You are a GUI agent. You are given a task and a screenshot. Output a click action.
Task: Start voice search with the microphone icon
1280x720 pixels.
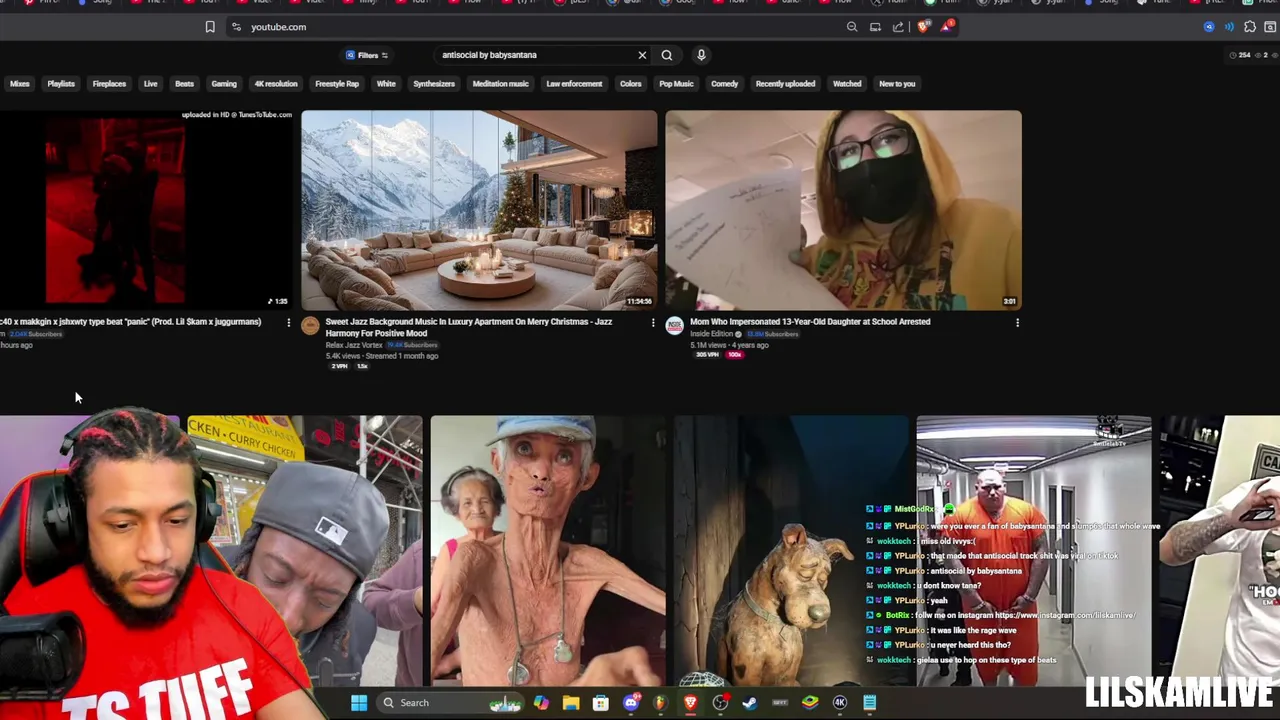[701, 55]
